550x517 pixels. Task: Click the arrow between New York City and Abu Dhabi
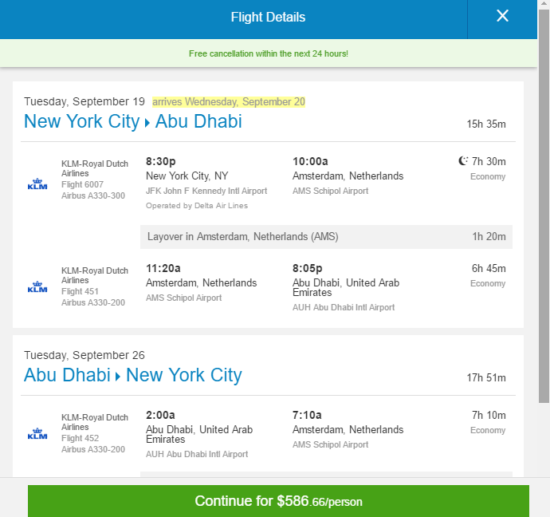[x=147, y=123]
